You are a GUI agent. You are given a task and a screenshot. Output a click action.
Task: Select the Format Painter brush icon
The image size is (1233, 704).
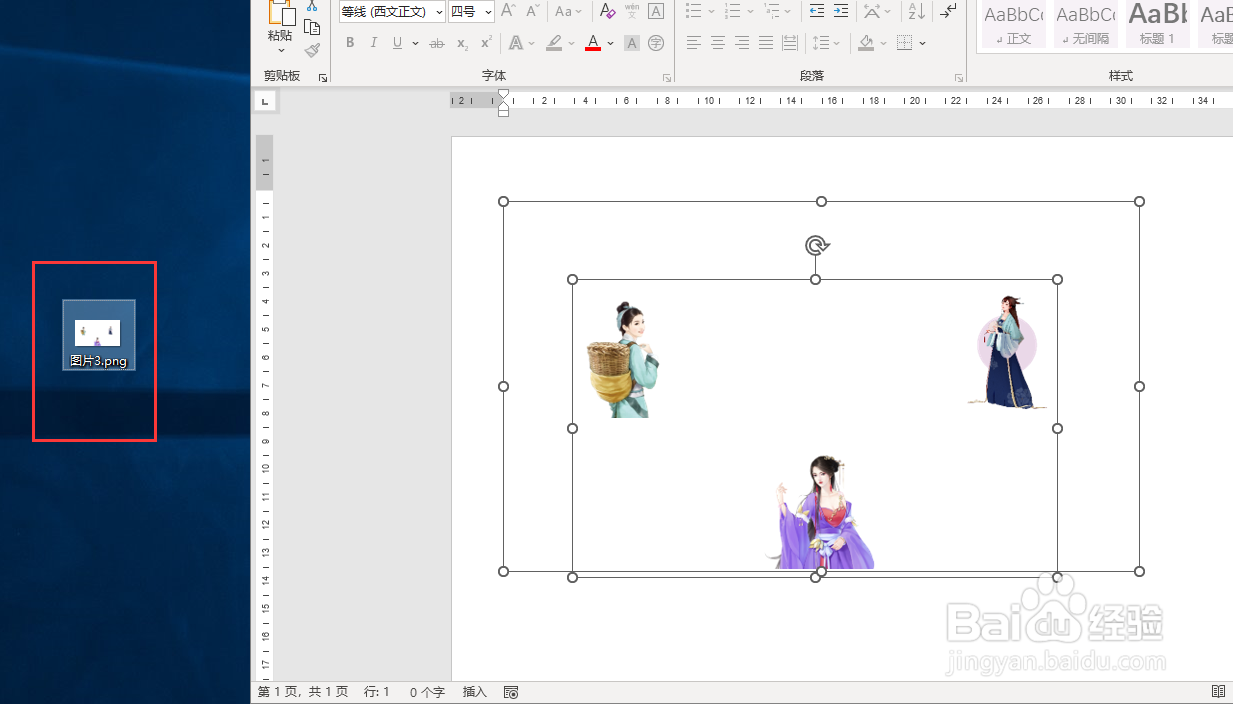312,49
